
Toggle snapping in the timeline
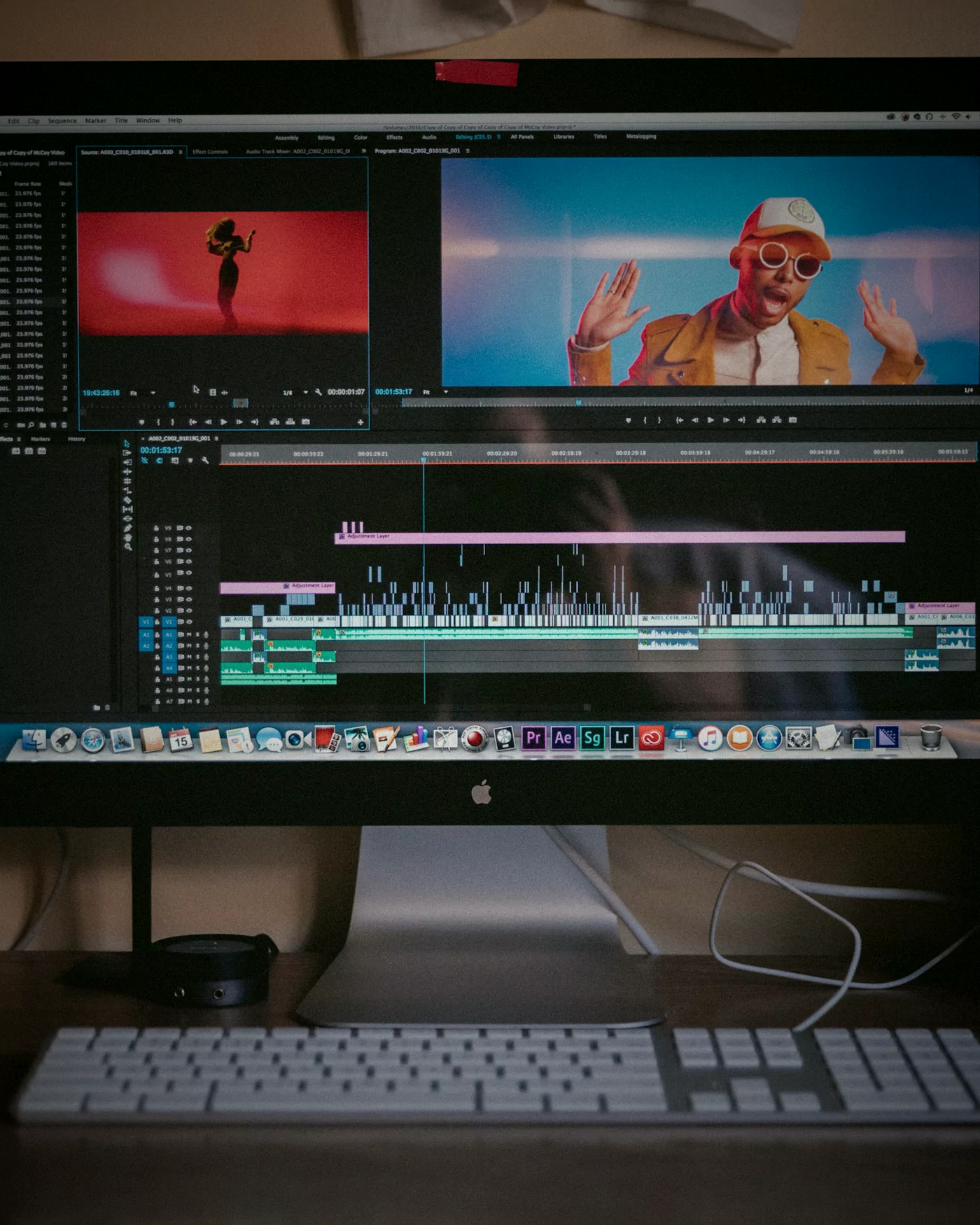click(x=160, y=461)
